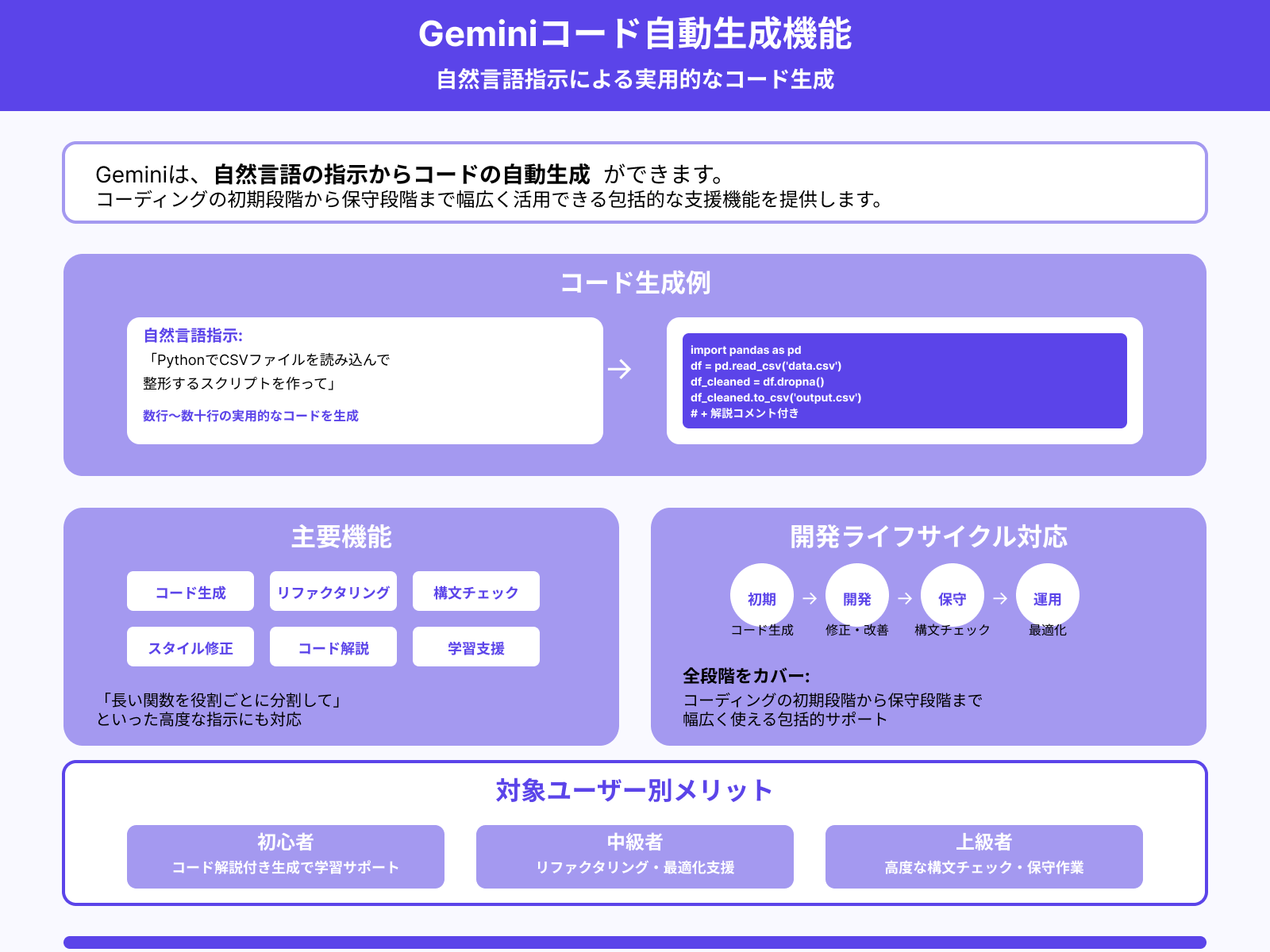The image size is (1270, 952).
Task: Click the コード解説 feature pill
Action: 333,647
